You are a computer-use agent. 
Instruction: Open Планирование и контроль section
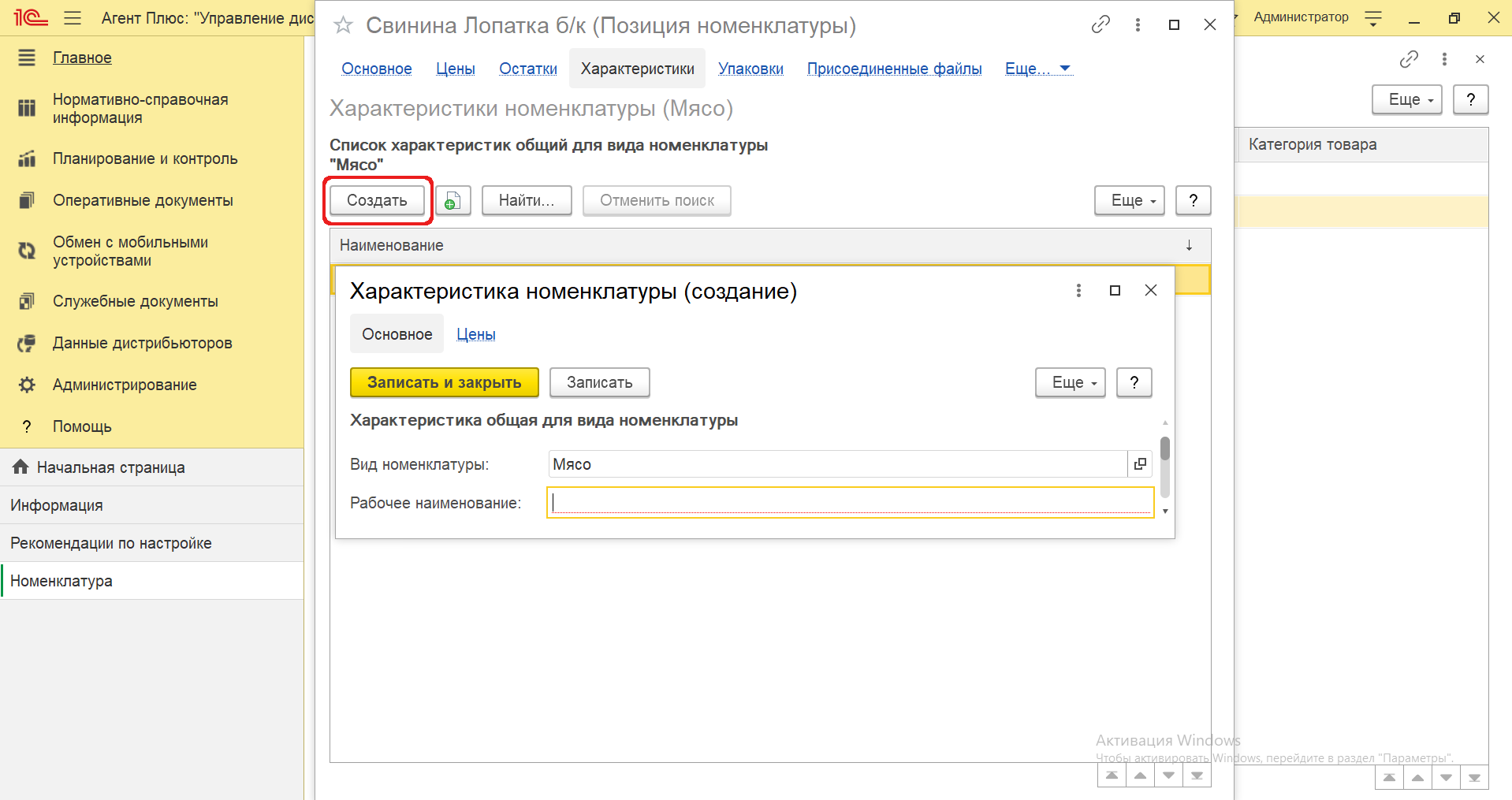coord(145,158)
